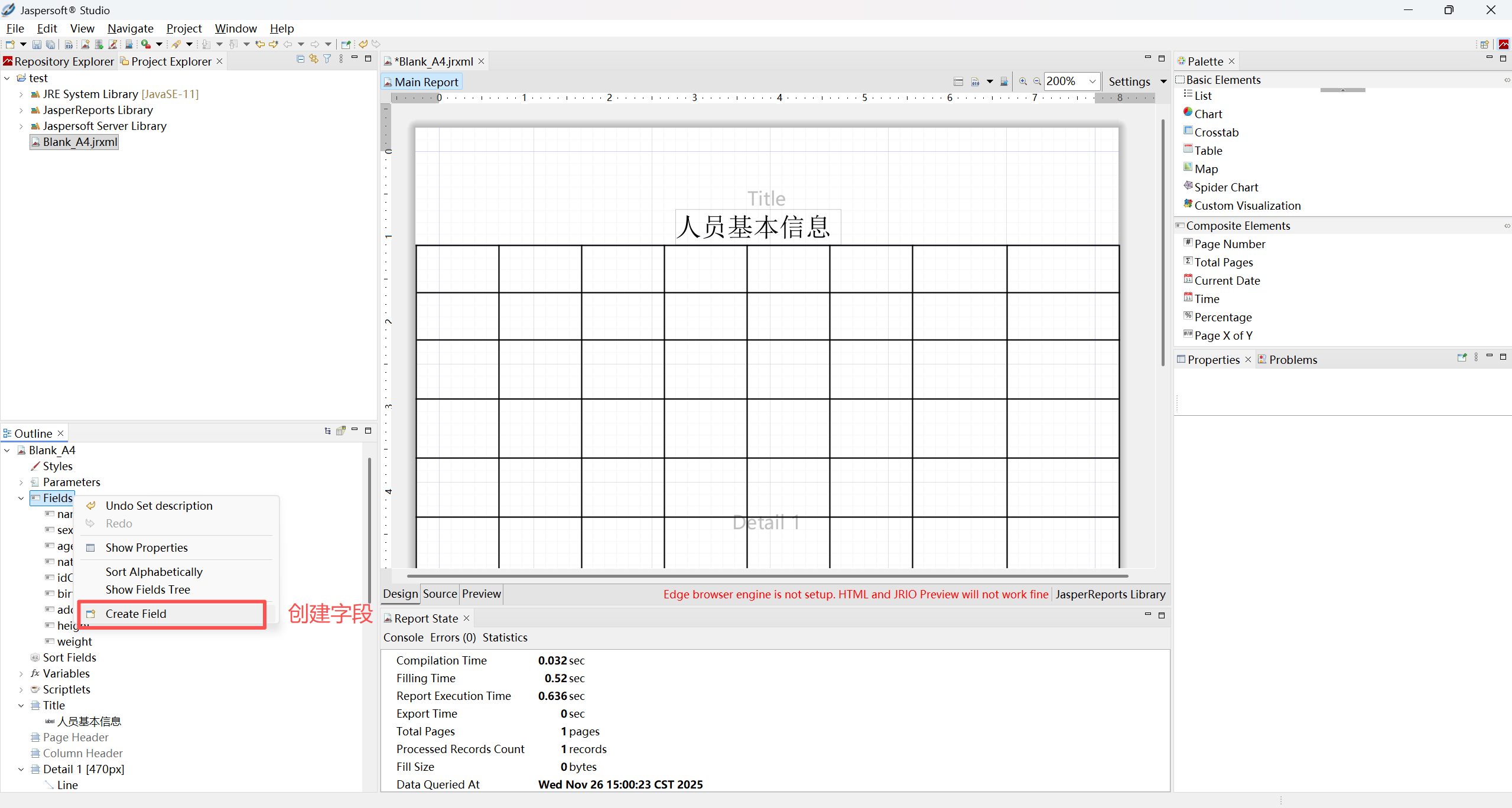Collapse the Basic Elements palette drawer
This screenshot has height=808, width=1512.
click(1223, 80)
